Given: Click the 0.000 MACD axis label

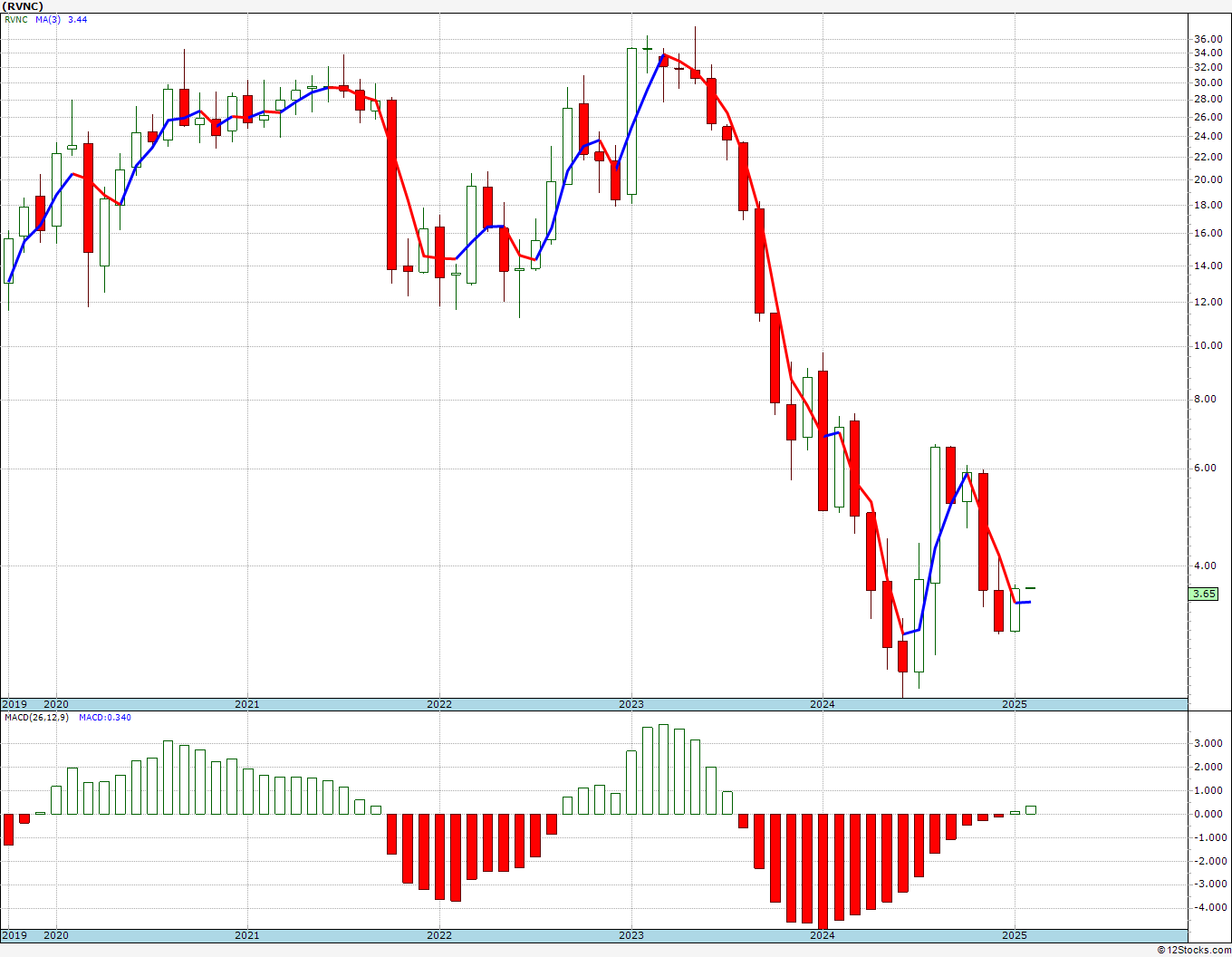Looking at the screenshot, I should (x=1208, y=814).
